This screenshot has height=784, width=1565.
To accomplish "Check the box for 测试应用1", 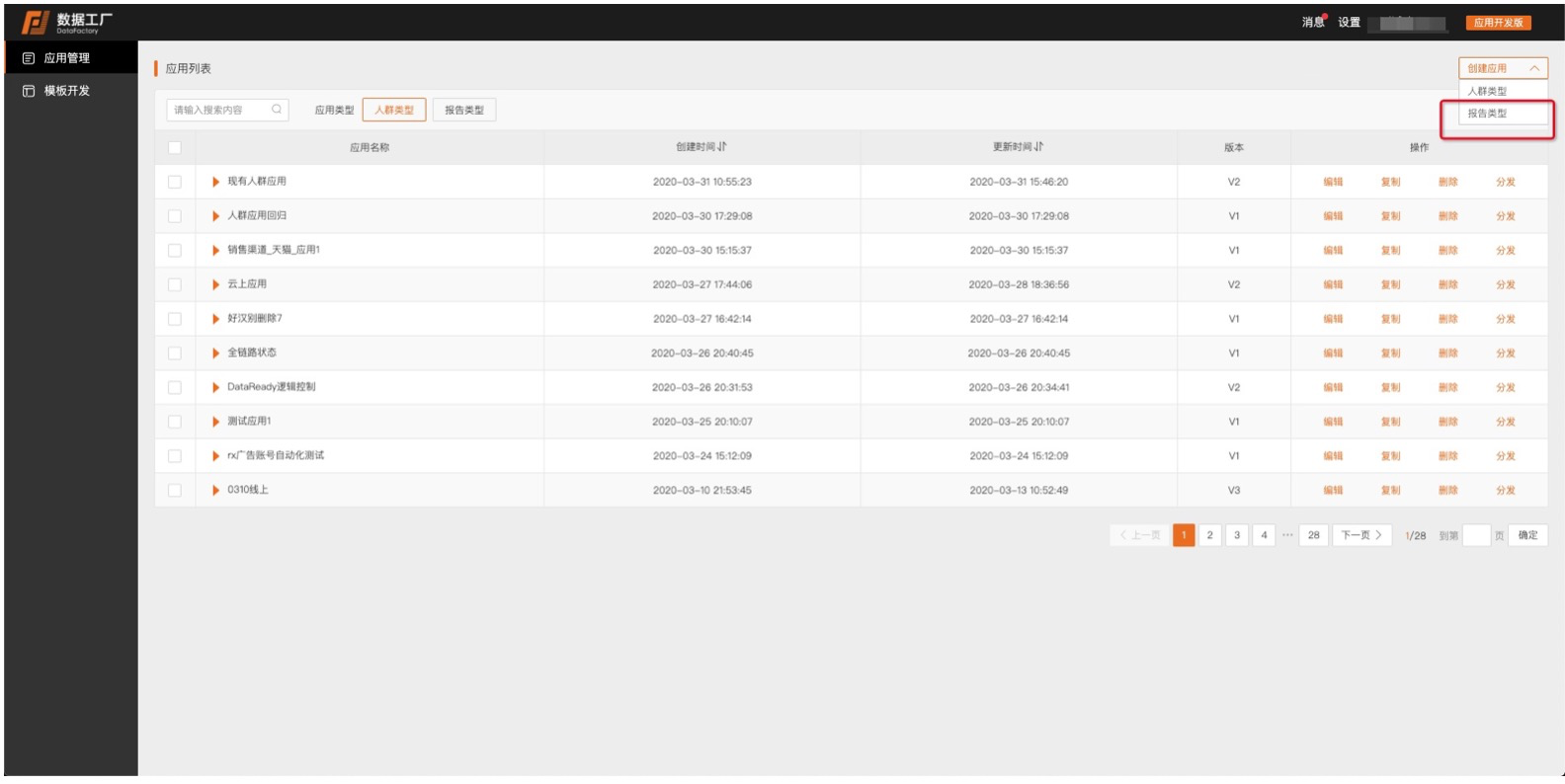I will click(x=175, y=422).
